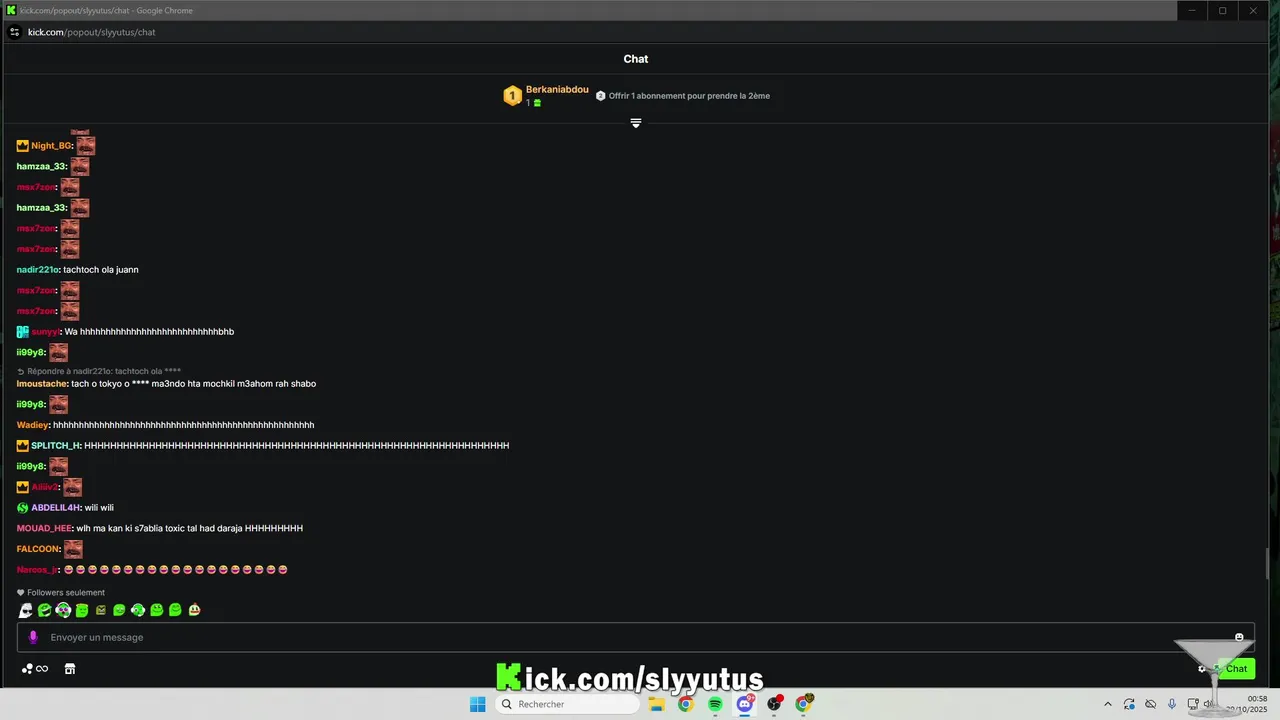The width and height of the screenshot is (1280, 720).
Task: Click the green Chat send button
Action: pos(1237,669)
